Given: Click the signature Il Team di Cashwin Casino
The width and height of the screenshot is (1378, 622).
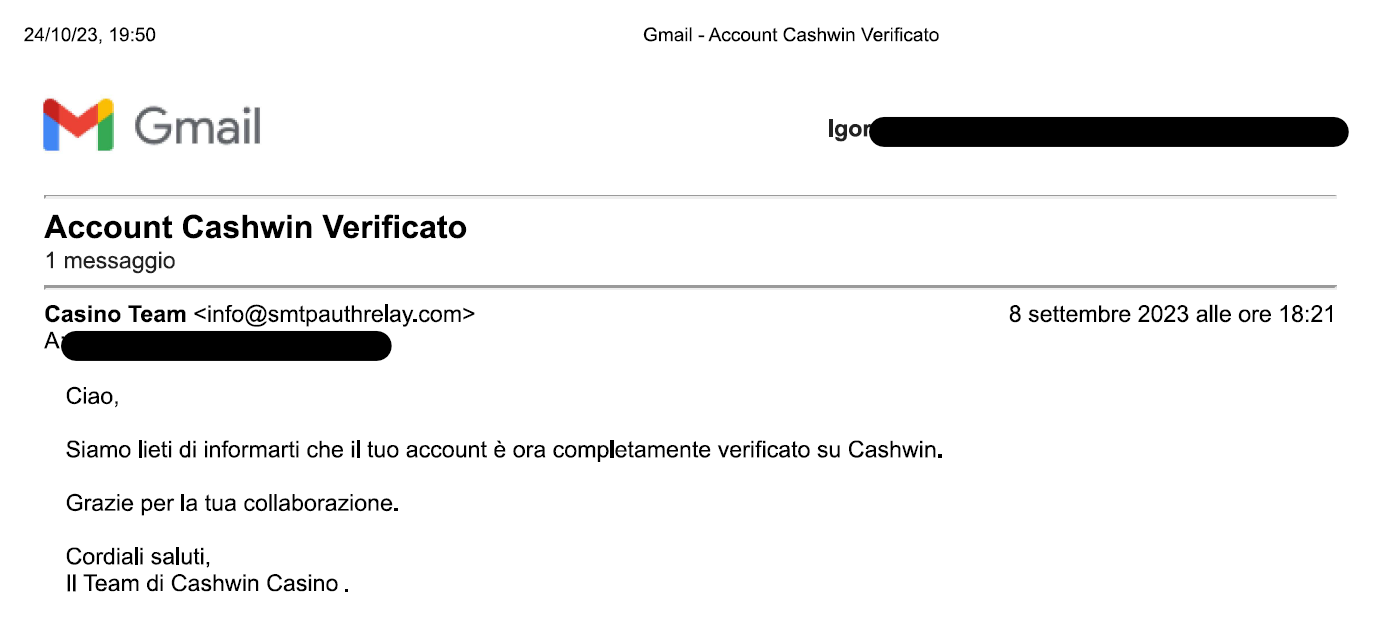Looking at the screenshot, I should click(x=205, y=583).
